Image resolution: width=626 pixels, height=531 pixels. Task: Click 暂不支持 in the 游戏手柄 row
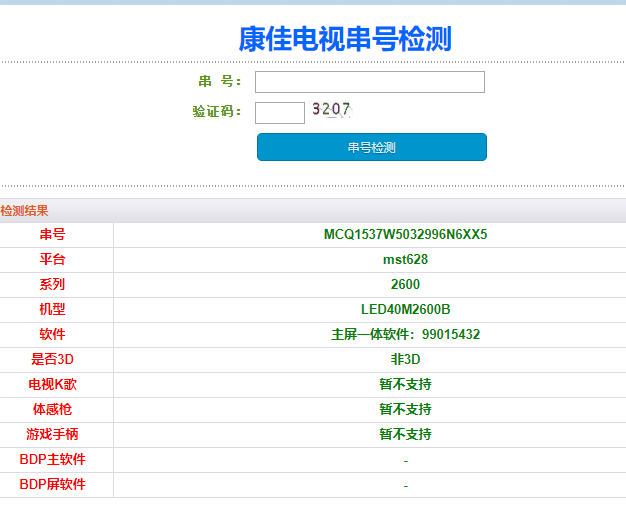click(405, 434)
